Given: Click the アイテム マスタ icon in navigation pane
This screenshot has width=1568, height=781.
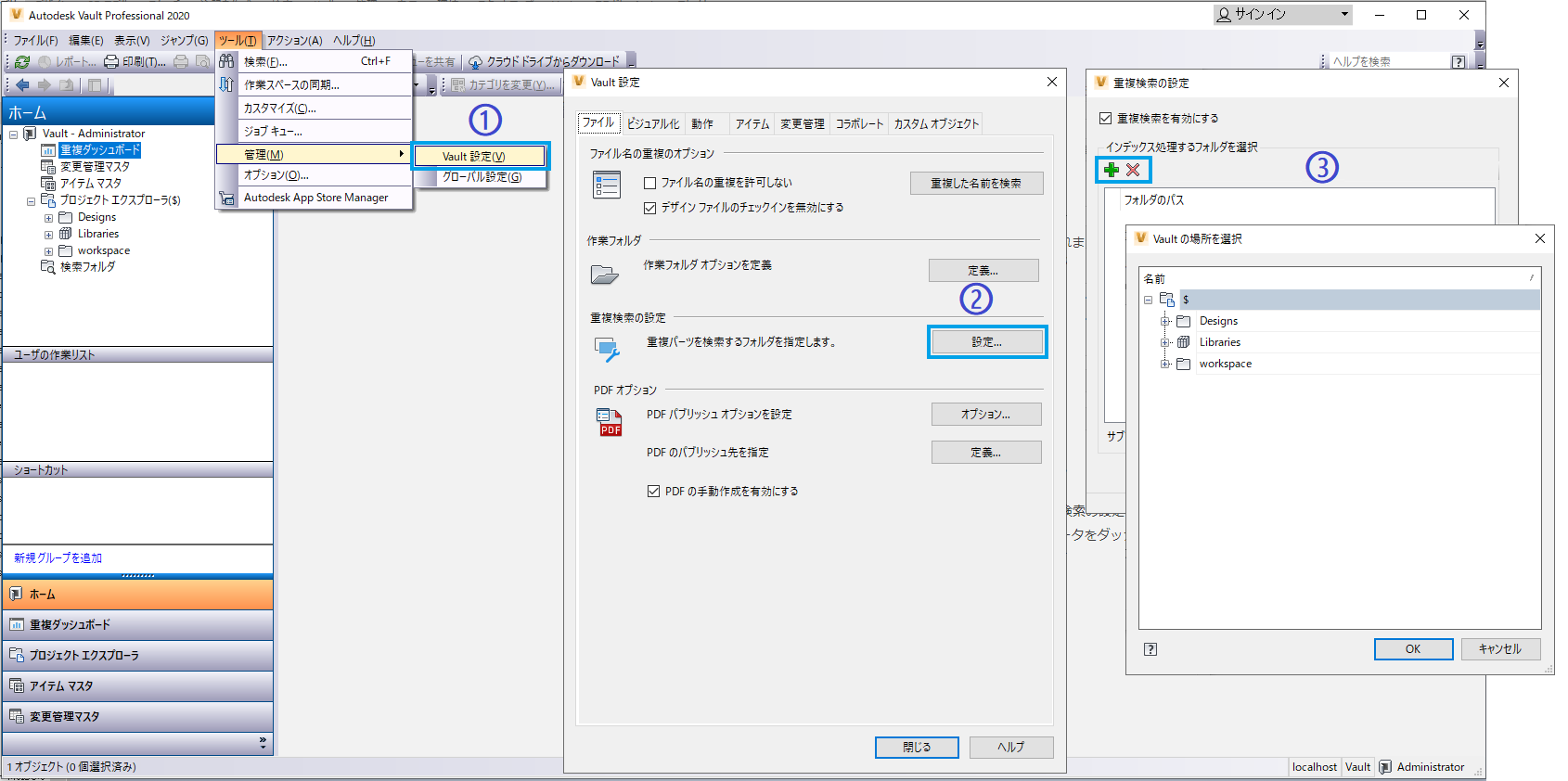Looking at the screenshot, I should coord(16,686).
